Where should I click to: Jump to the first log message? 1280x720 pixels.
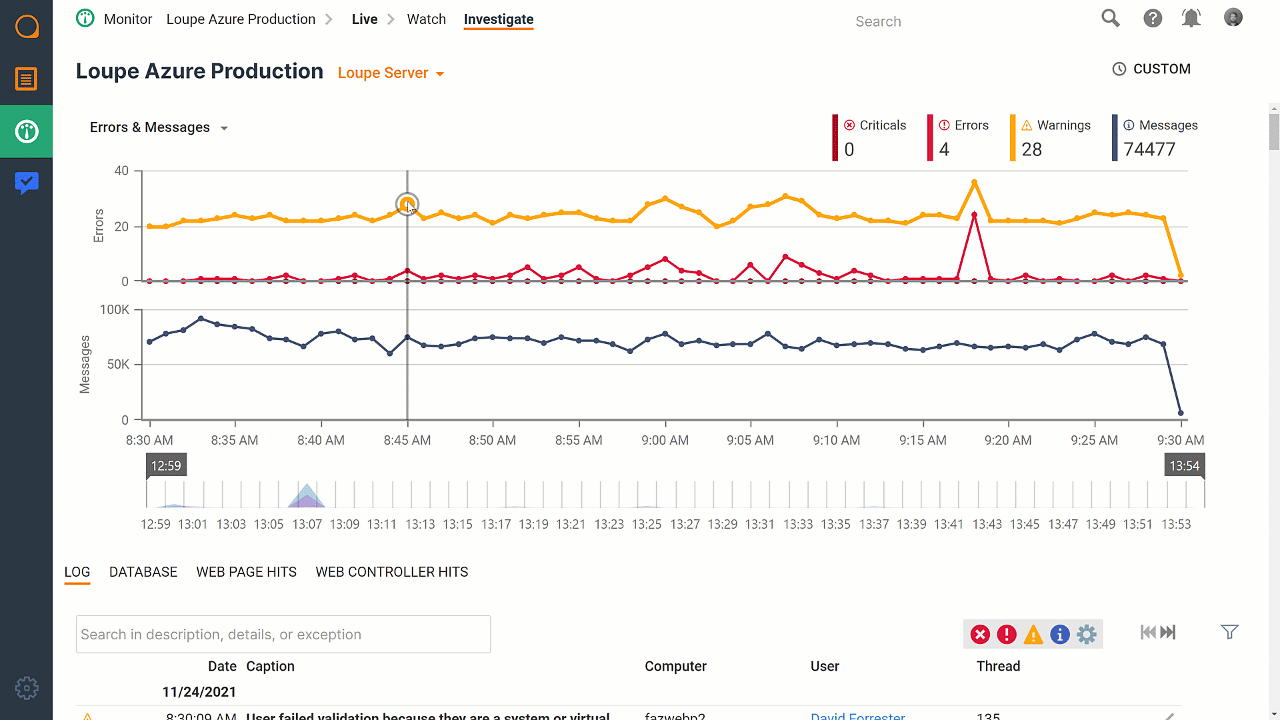(1148, 632)
